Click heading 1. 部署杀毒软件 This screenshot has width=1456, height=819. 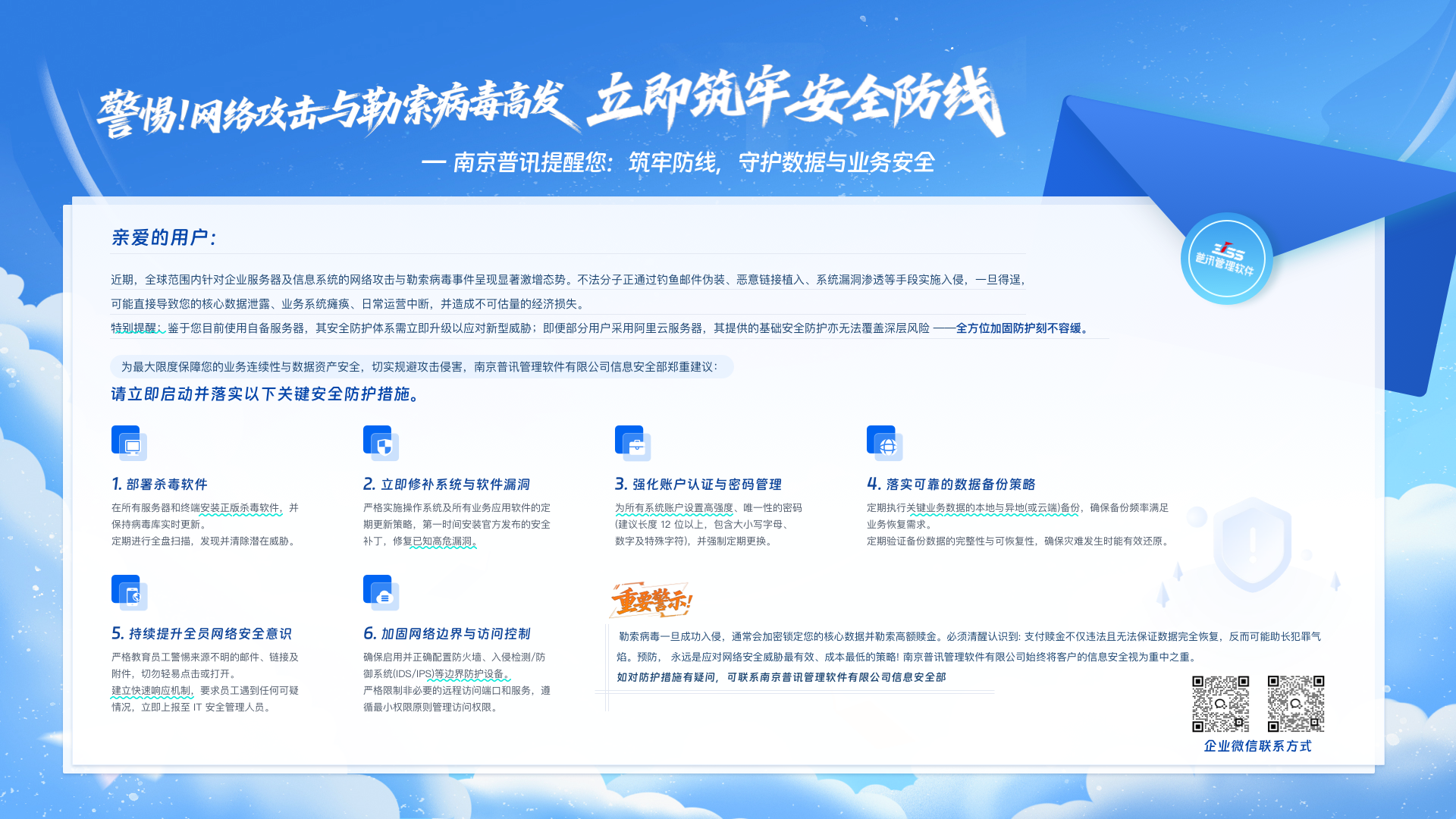click(x=159, y=484)
